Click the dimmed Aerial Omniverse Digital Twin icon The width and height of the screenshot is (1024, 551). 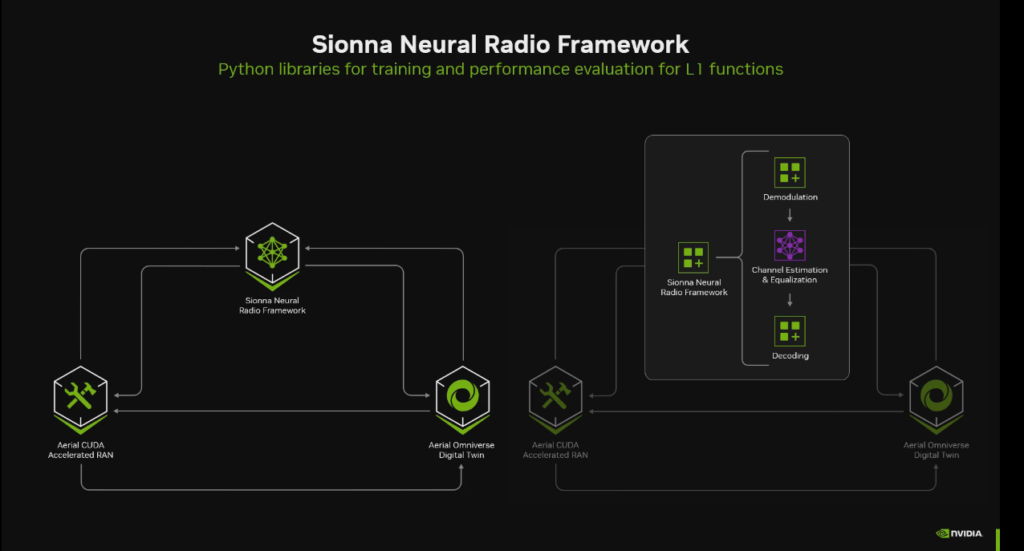coord(936,400)
